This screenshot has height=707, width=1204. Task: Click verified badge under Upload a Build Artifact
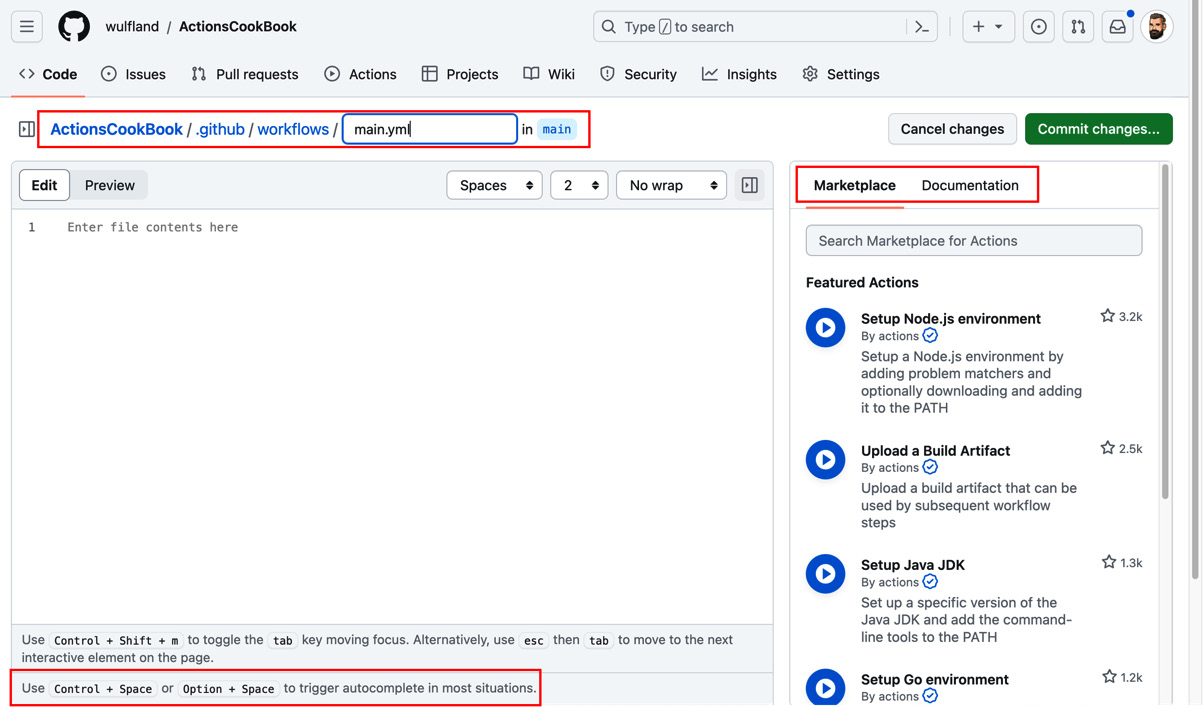(930, 468)
